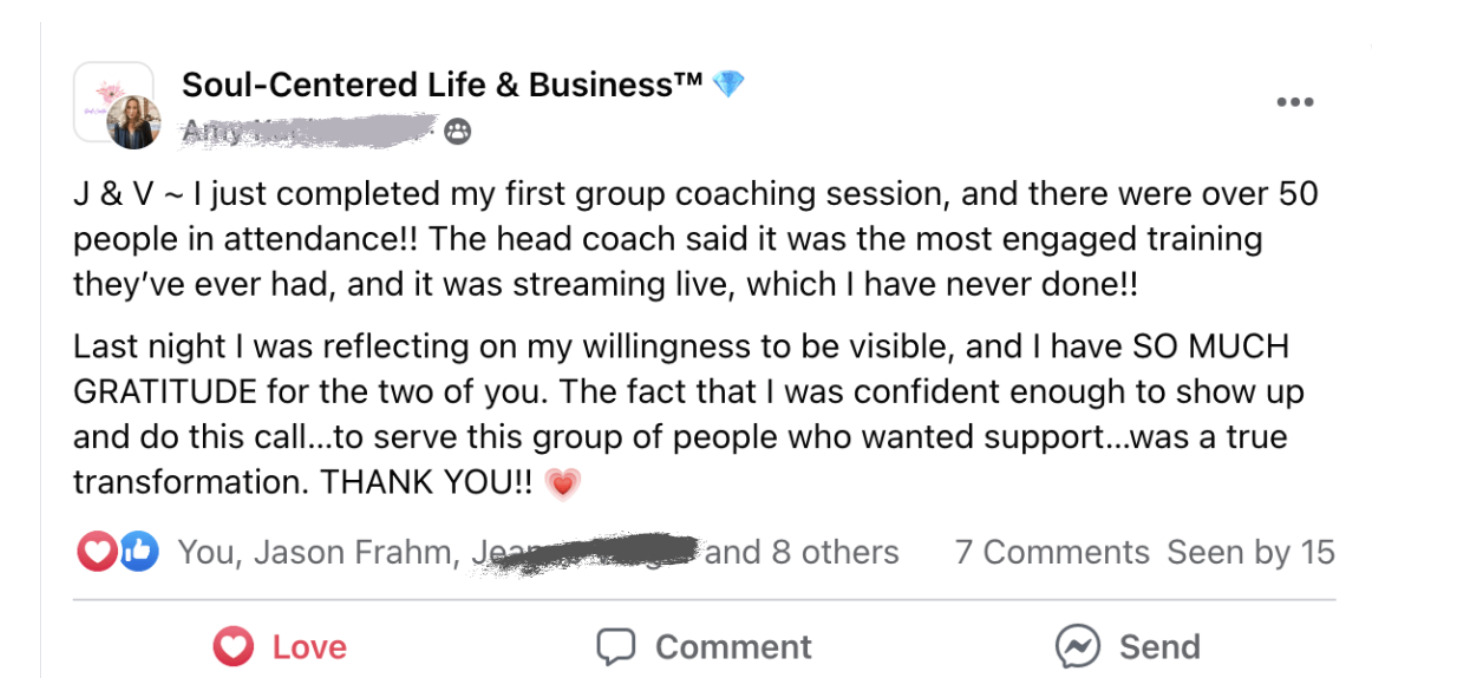Viewport: 1460px width, 696px height.
Task: Toggle the Love reaction label
Action: pyautogui.click(x=309, y=647)
